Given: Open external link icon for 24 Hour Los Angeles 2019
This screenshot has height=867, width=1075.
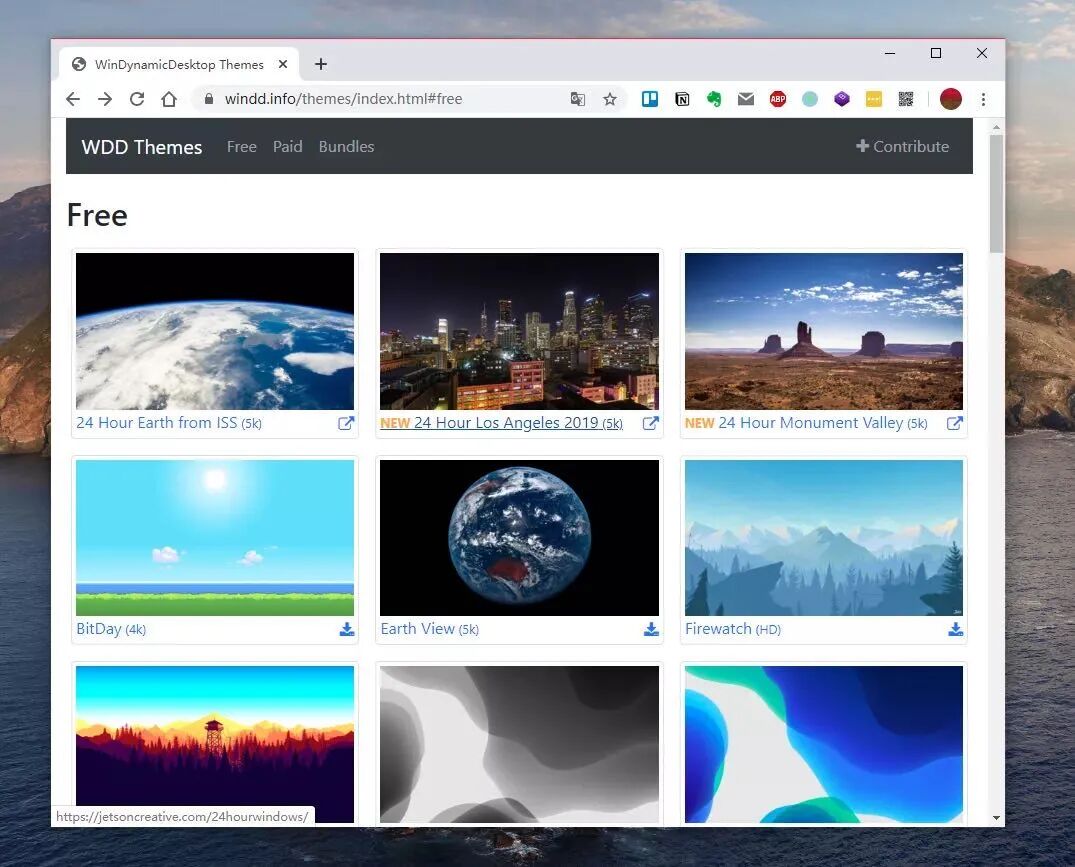Looking at the screenshot, I should 651,424.
